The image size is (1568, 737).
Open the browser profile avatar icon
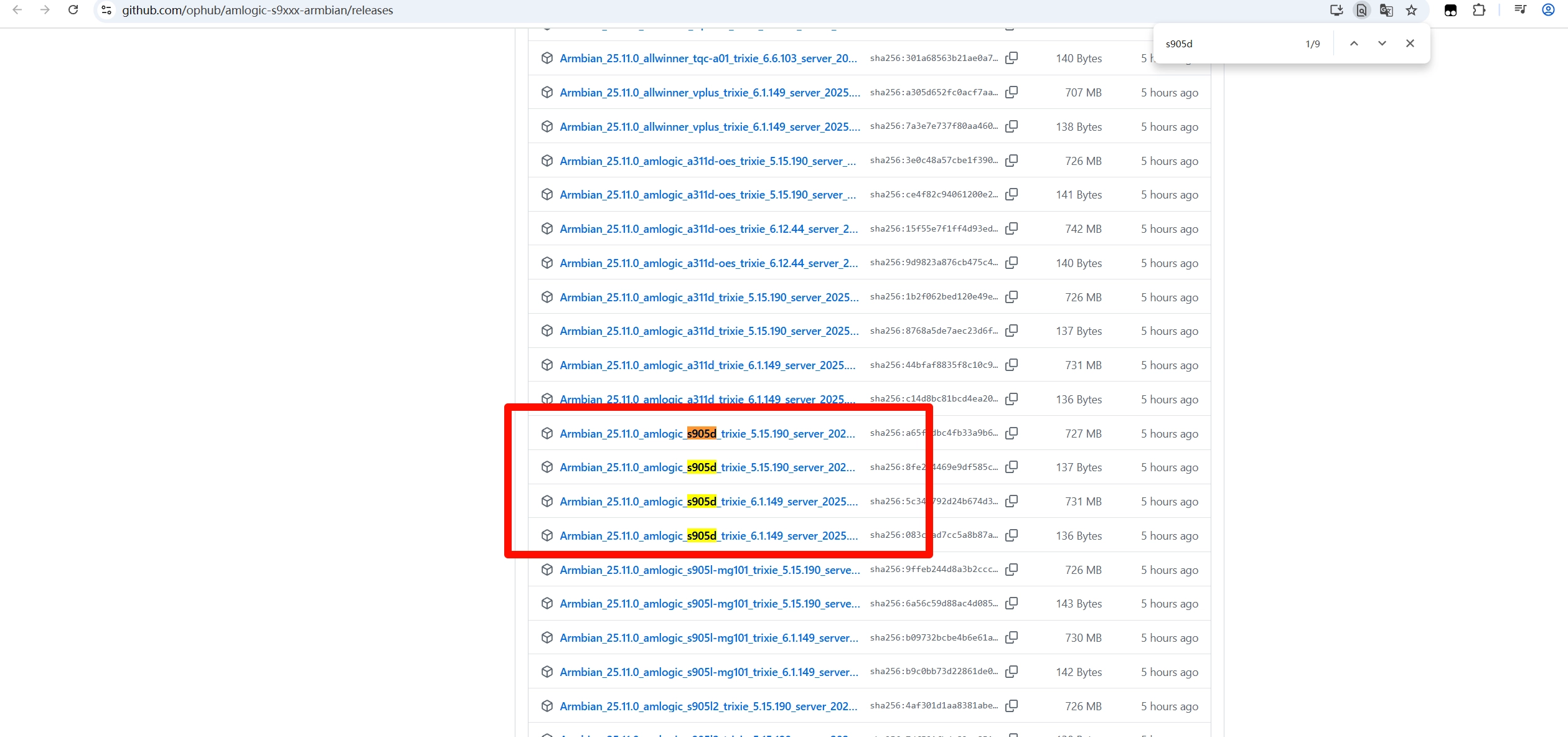tap(1548, 10)
